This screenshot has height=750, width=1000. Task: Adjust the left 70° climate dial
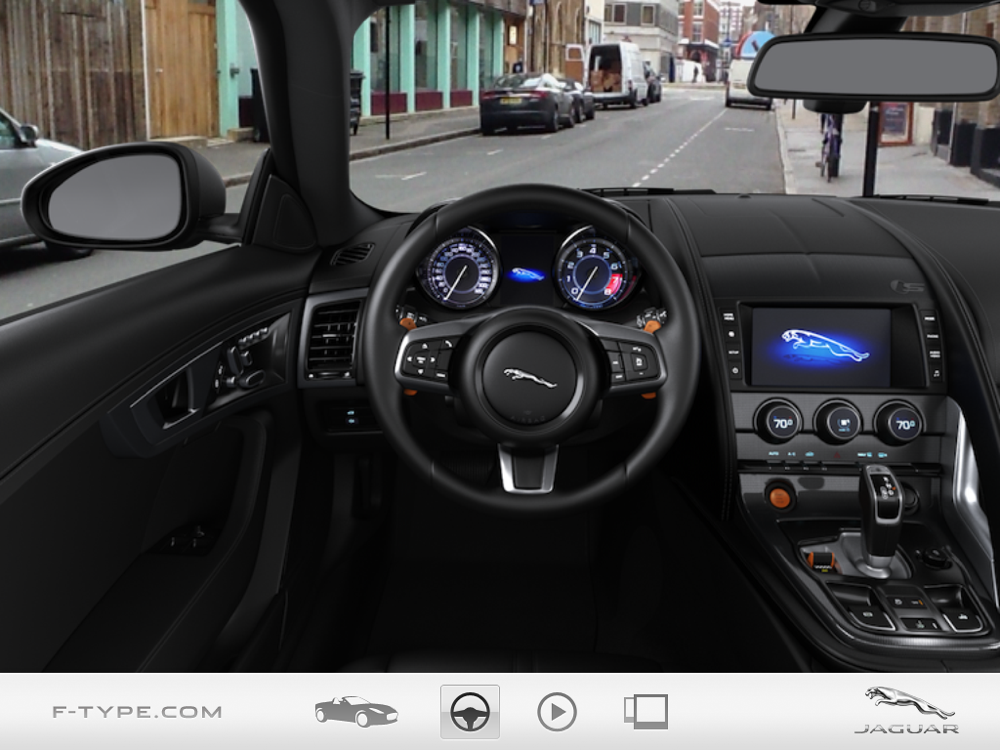click(x=779, y=422)
